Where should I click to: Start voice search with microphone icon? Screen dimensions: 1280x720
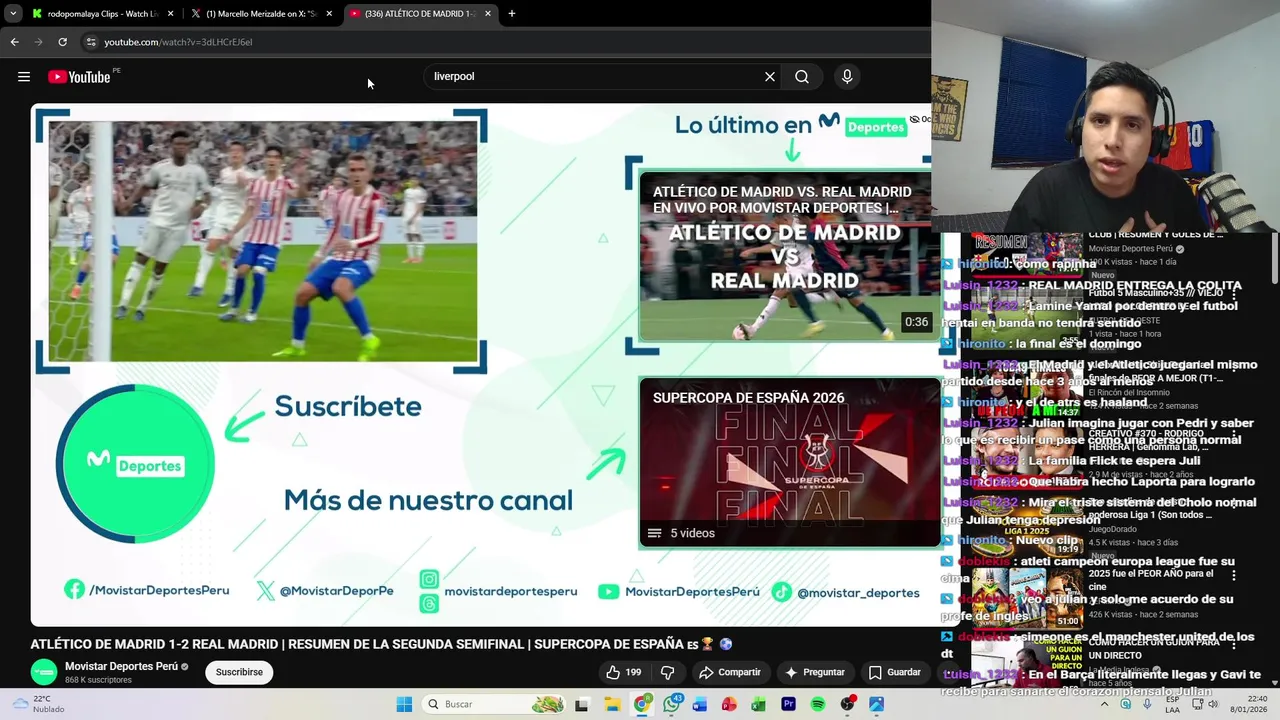[x=847, y=77]
